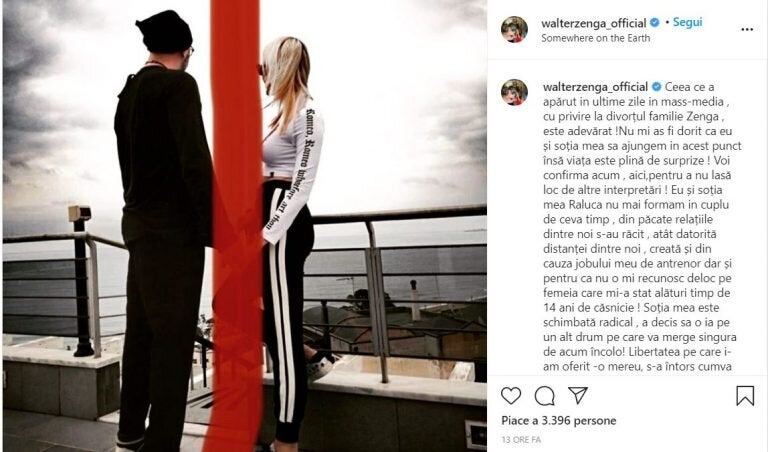
Task: Click the verified badge beside the caption username
Action: point(656,87)
